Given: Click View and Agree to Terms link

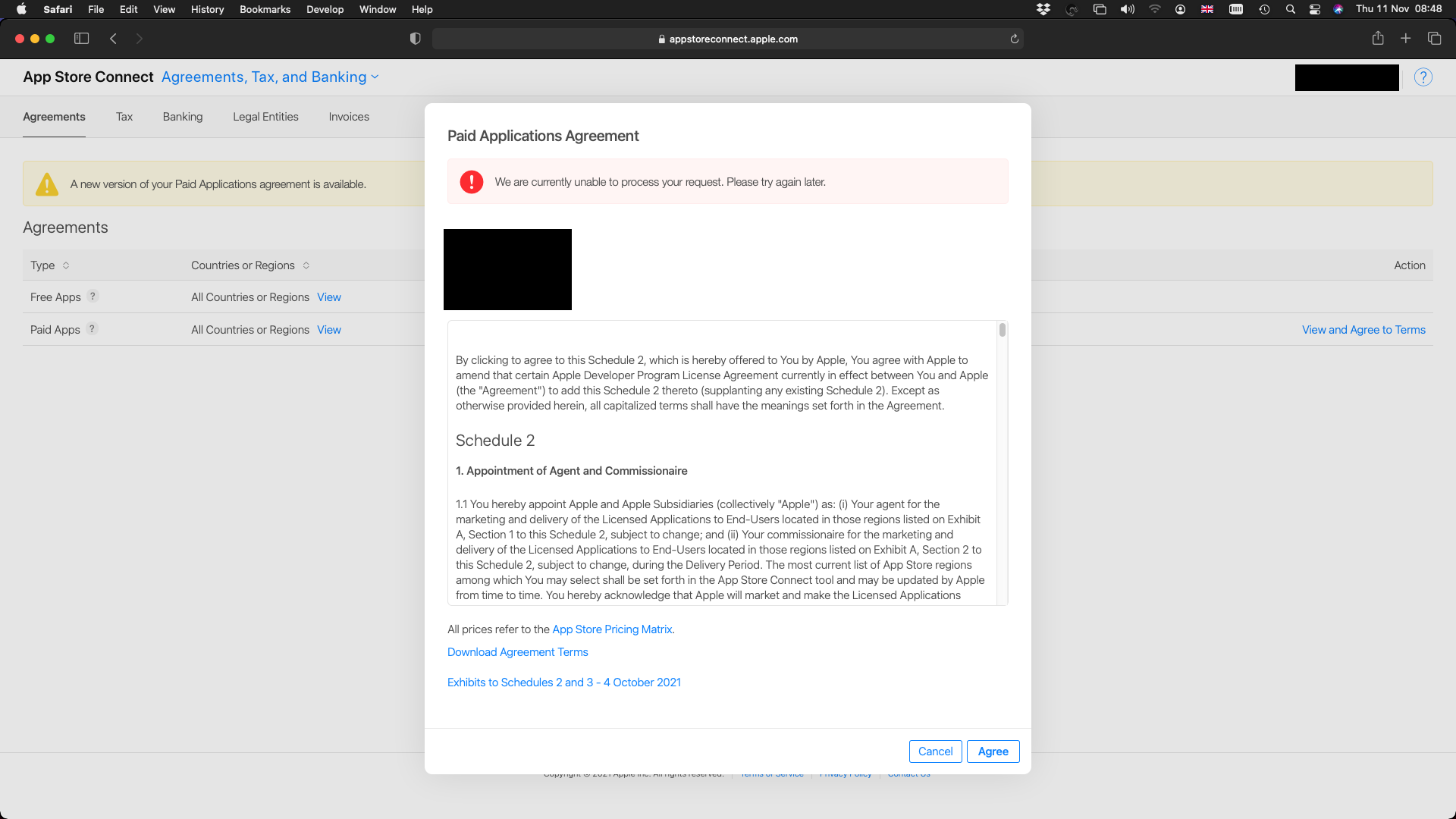Looking at the screenshot, I should coord(1363,330).
